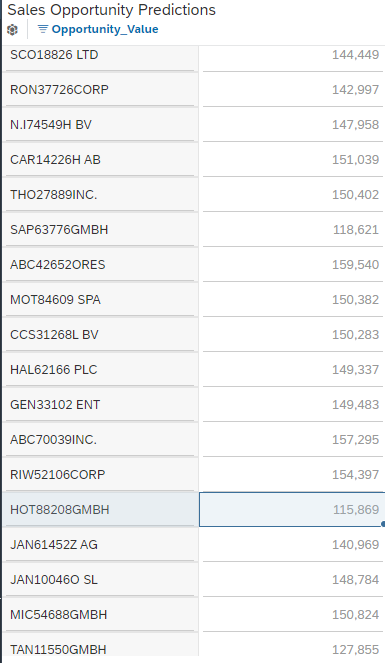Screen dimensions: 385x663
Task: Click the highlighted 115,869 cell
Action: pos(292,510)
